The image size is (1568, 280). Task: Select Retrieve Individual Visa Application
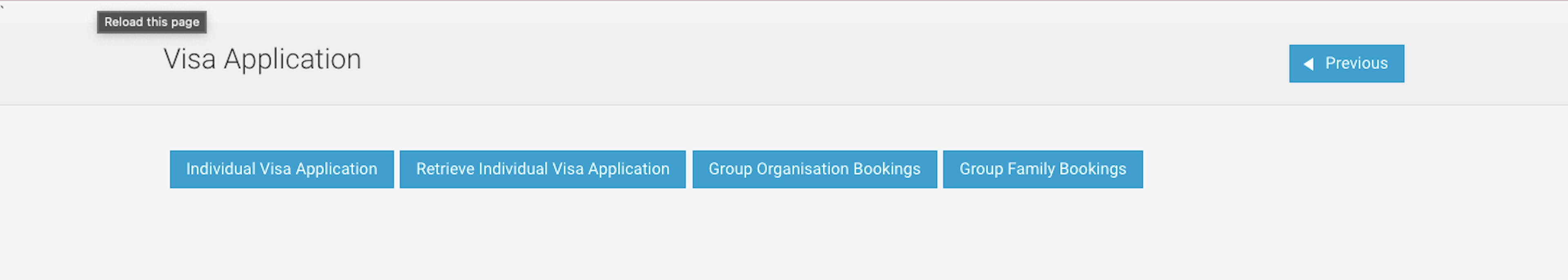click(x=542, y=169)
